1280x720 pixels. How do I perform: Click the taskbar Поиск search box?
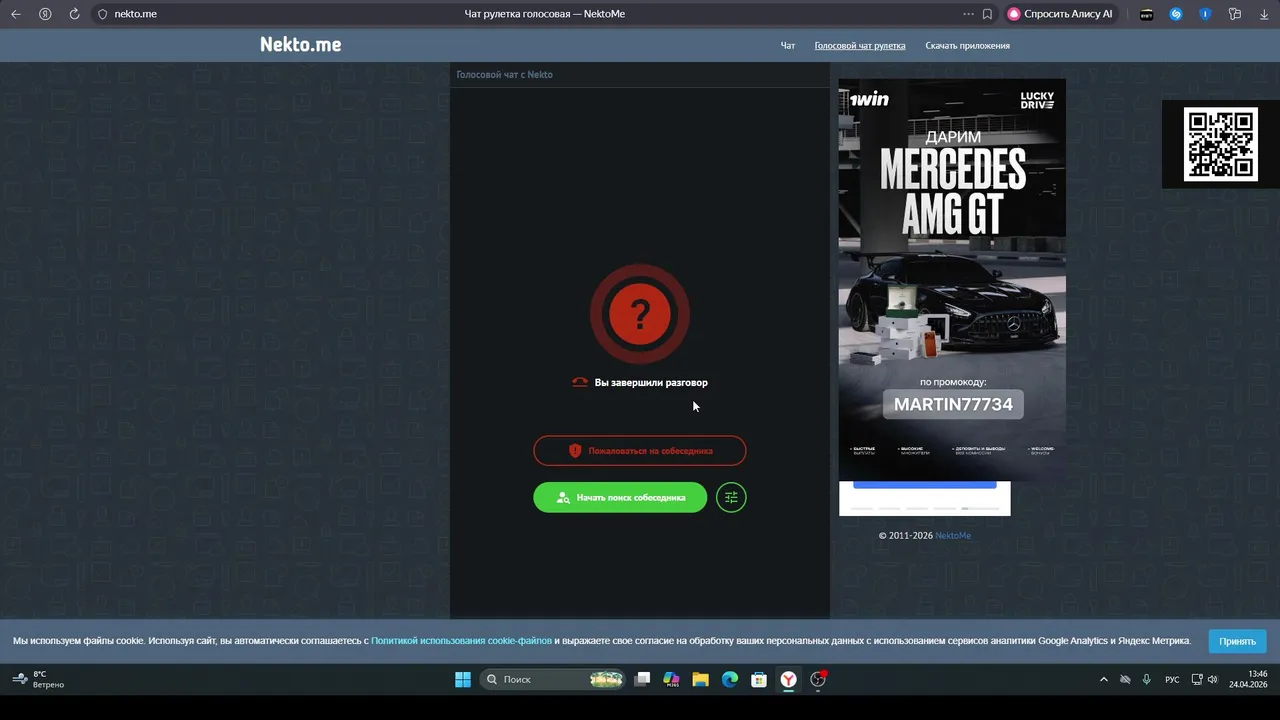pyautogui.click(x=553, y=679)
